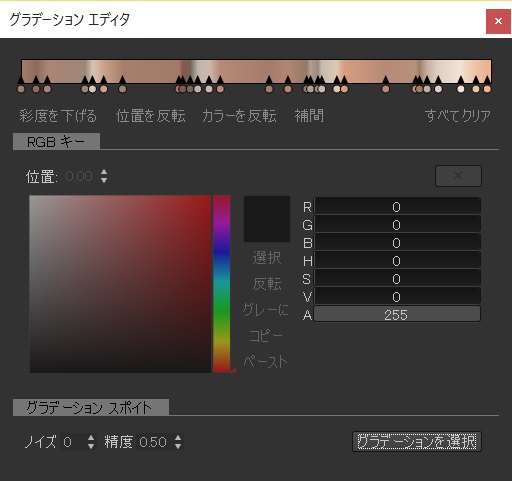The height and width of the screenshot is (481, 512).
Task: Pick a color in the saturation-value square
Action: click(120, 284)
